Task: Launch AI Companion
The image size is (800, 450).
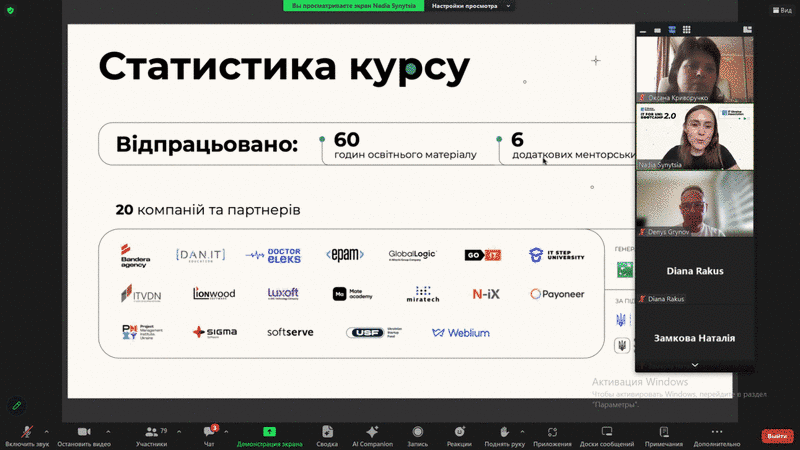Action: tap(372, 436)
